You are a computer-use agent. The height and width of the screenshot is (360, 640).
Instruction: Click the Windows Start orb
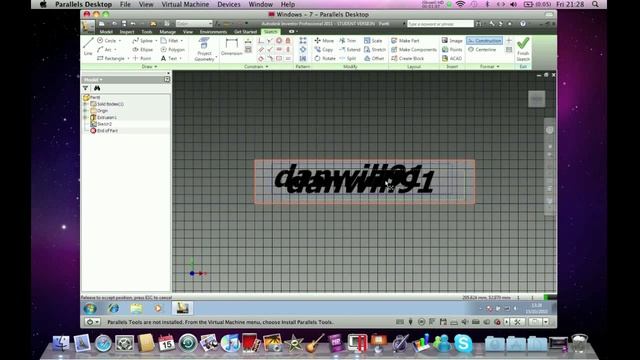pyautogui.click(x=90, y=308)
